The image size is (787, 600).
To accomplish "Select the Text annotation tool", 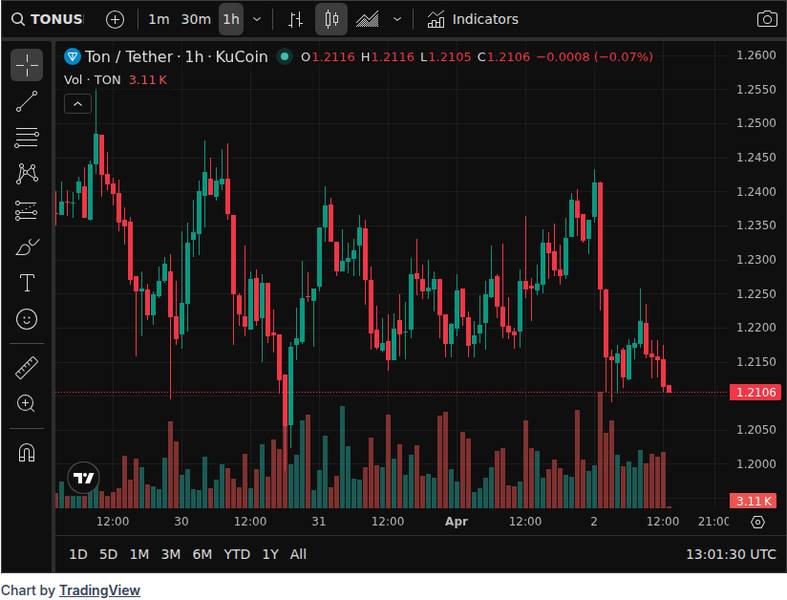I will [x=27, y=283].
